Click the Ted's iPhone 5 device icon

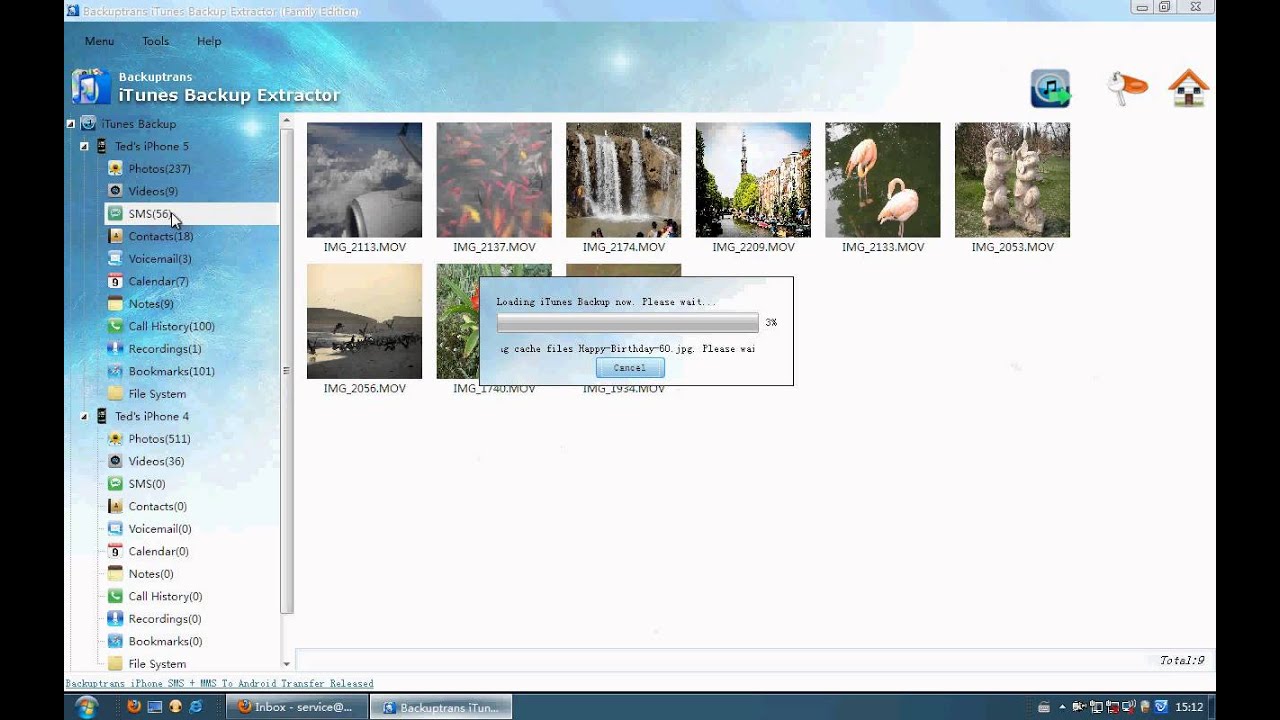pos(101,146)
